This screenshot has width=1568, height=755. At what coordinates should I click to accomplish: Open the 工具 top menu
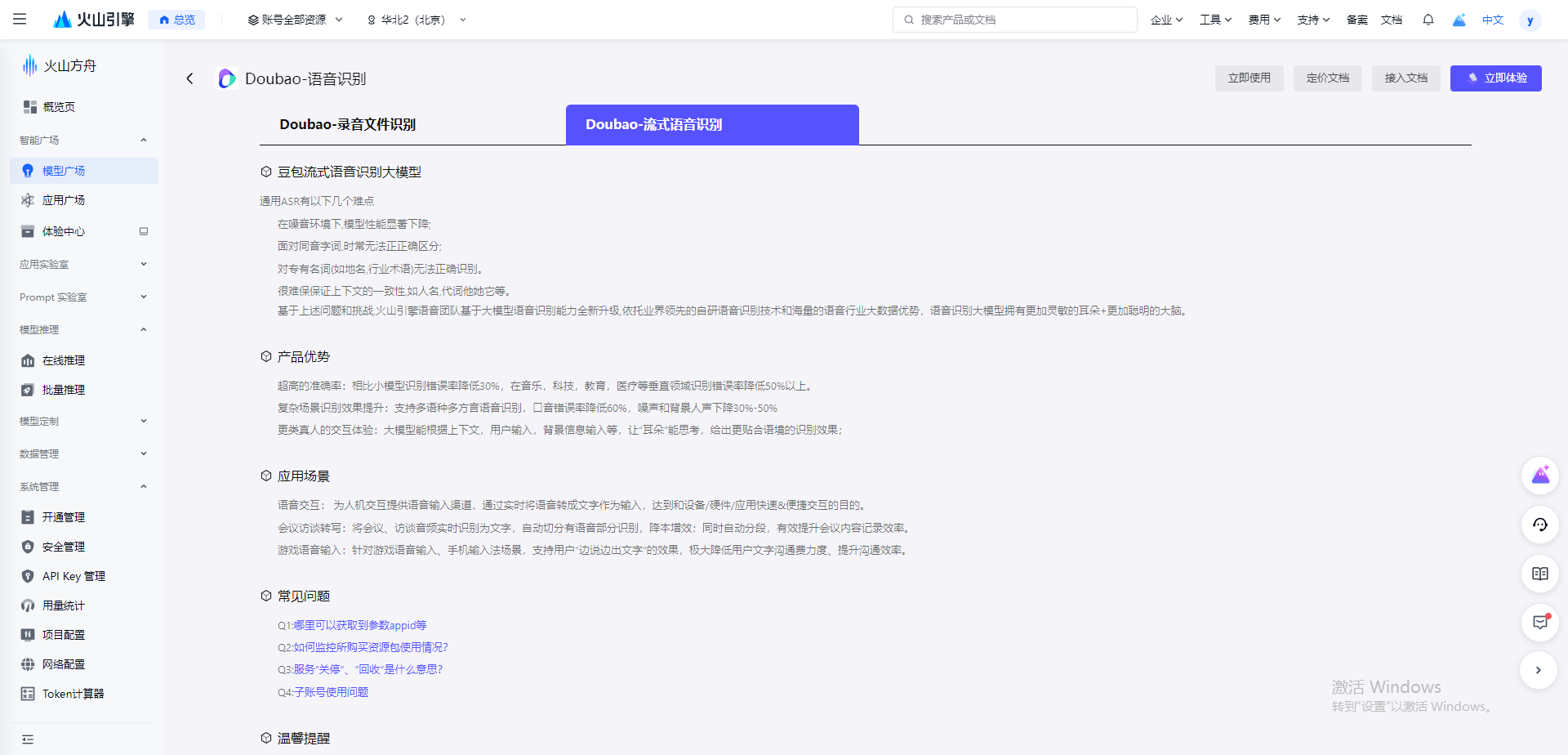click(x=1215, y=20)
